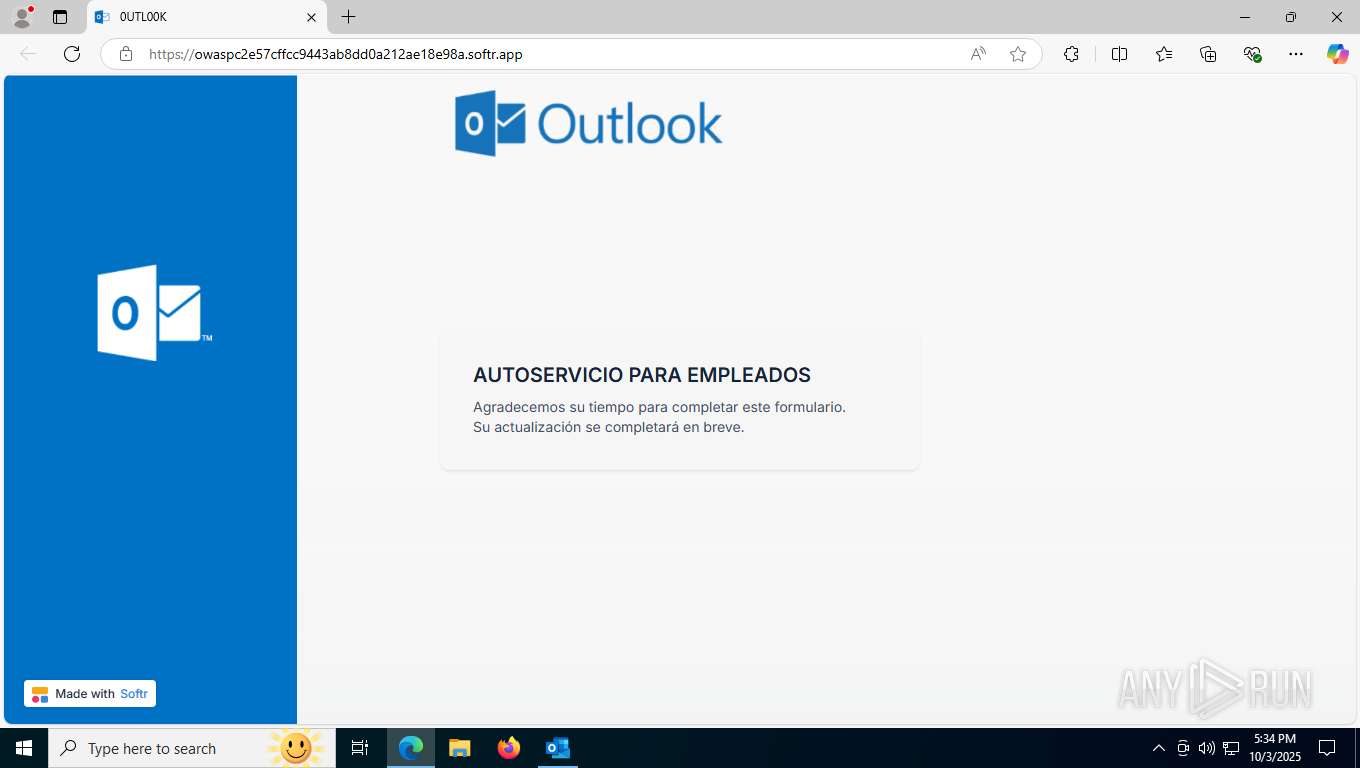Open the Collections icon
The width and height of the screenshot is (1360, 768).
(1208, 54)
